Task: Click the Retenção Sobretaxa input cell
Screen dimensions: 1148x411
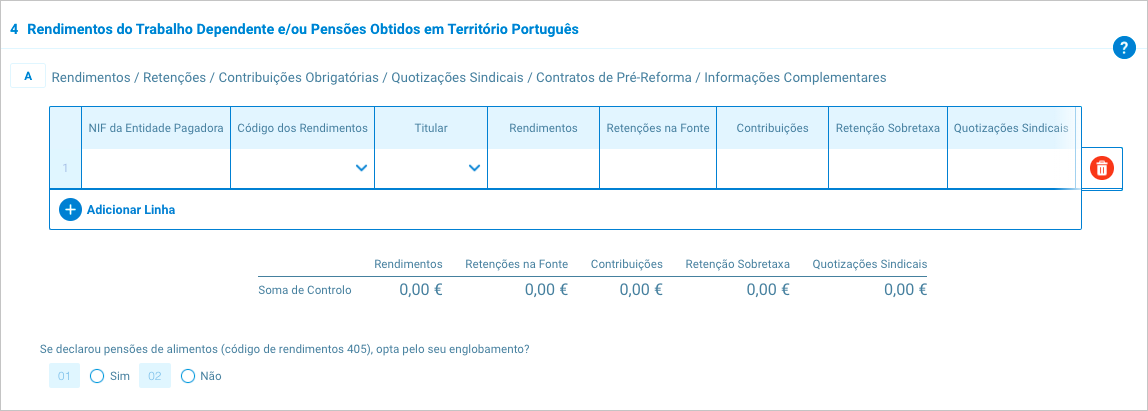Action: pyautogui.click(x=887, y=168)
